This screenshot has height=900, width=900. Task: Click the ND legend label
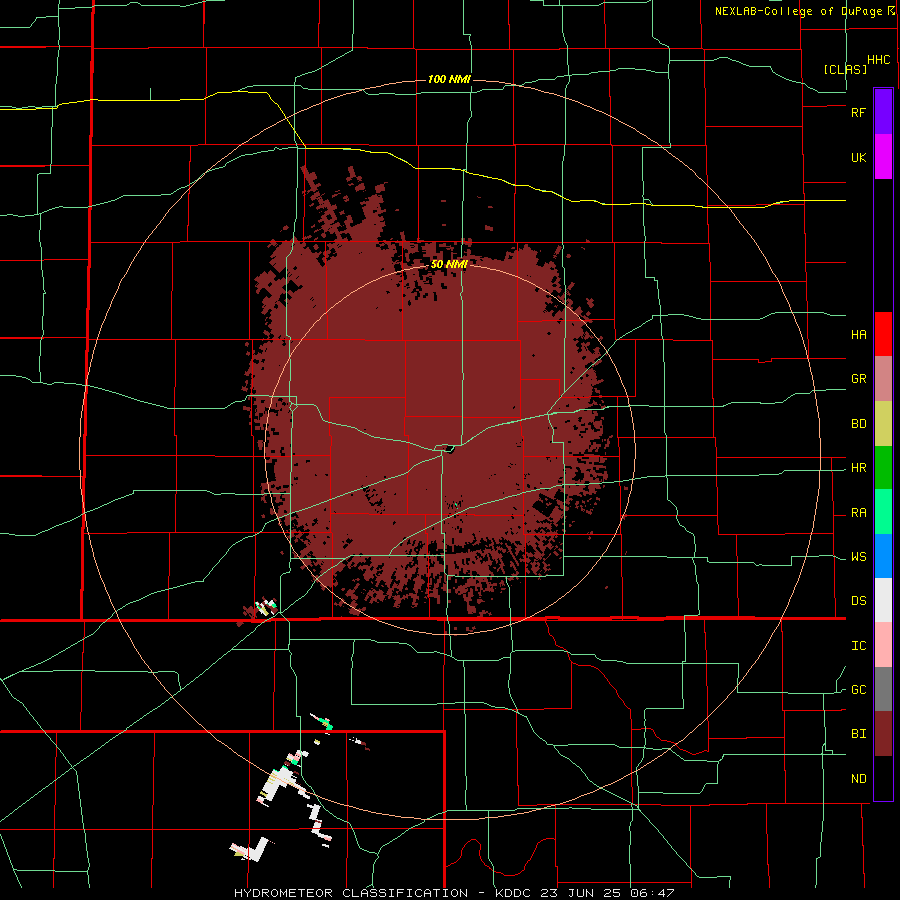[x=858, y=779]
